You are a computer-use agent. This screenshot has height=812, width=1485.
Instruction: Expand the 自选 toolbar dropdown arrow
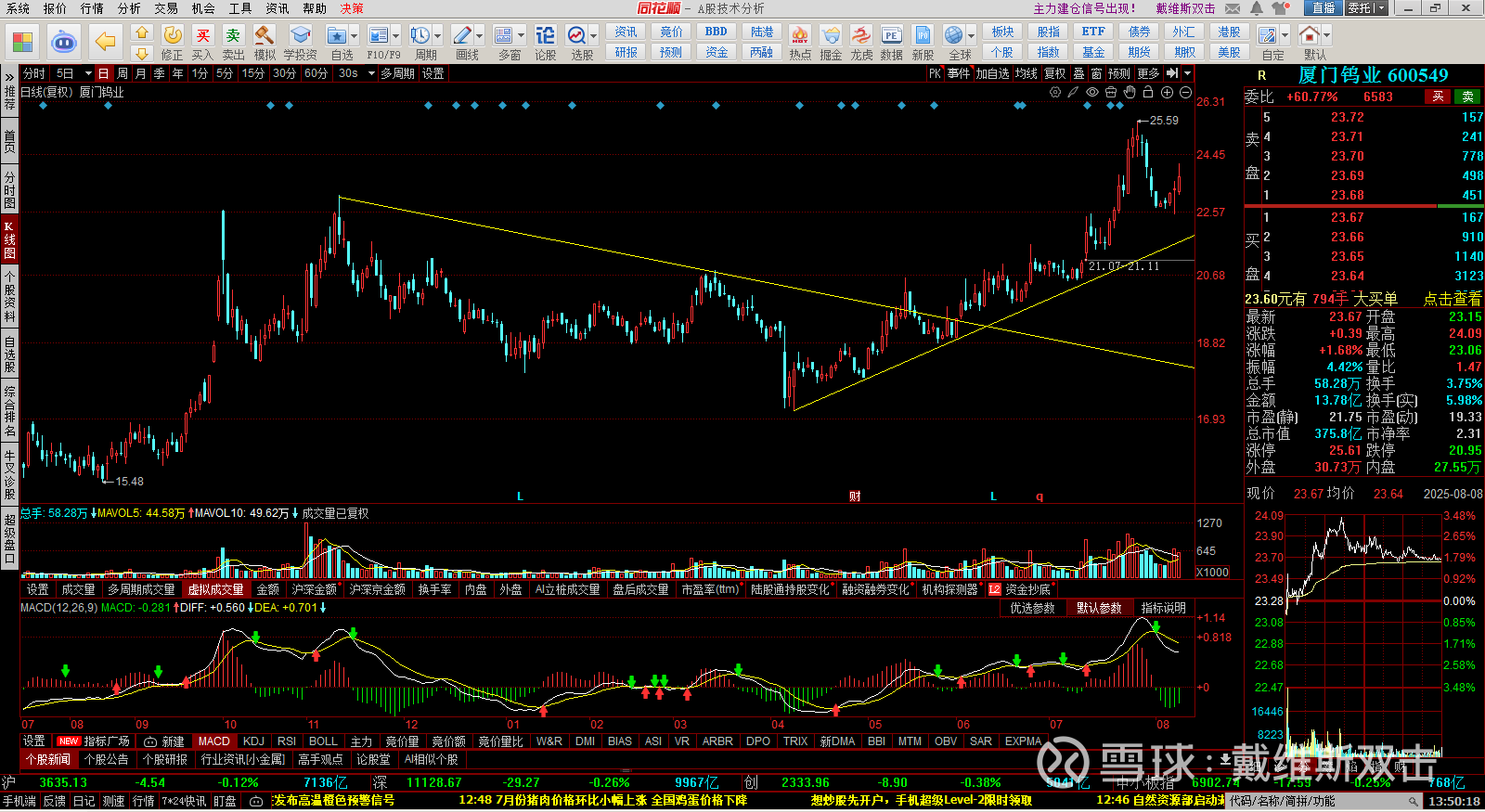click(355, 36)
